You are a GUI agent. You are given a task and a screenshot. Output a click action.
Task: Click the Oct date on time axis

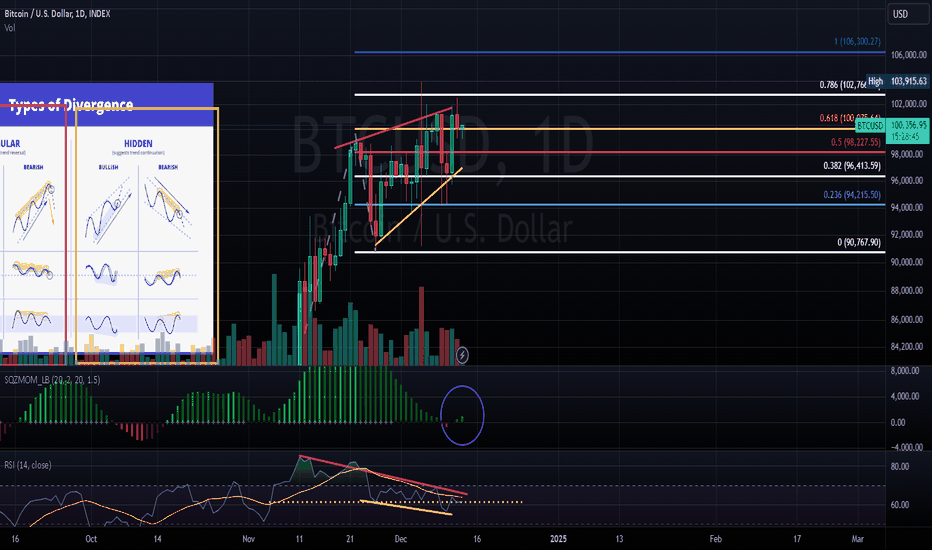coord(91,539)
